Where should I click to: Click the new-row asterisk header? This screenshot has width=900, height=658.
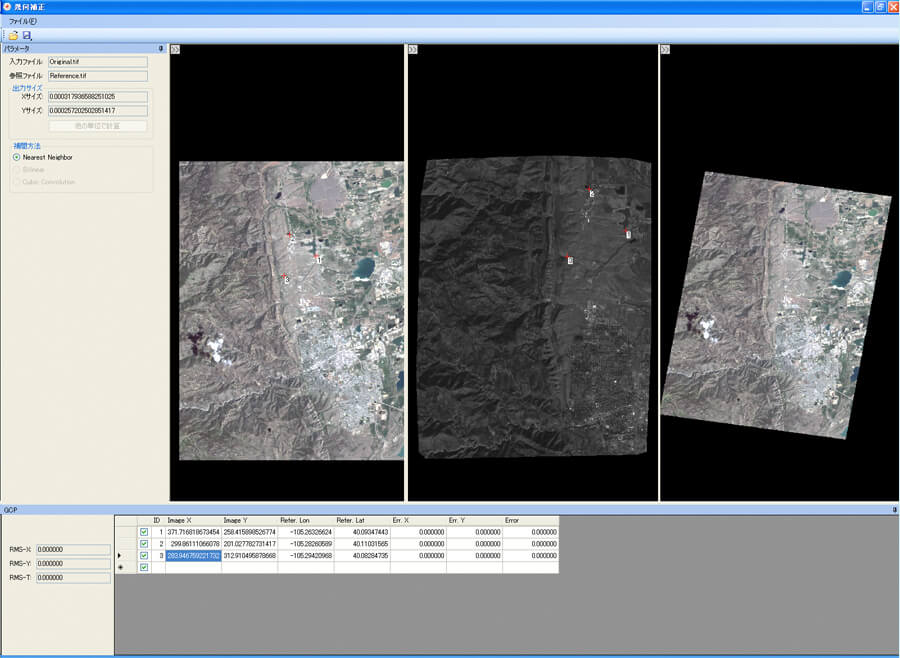tap(126, 567)
